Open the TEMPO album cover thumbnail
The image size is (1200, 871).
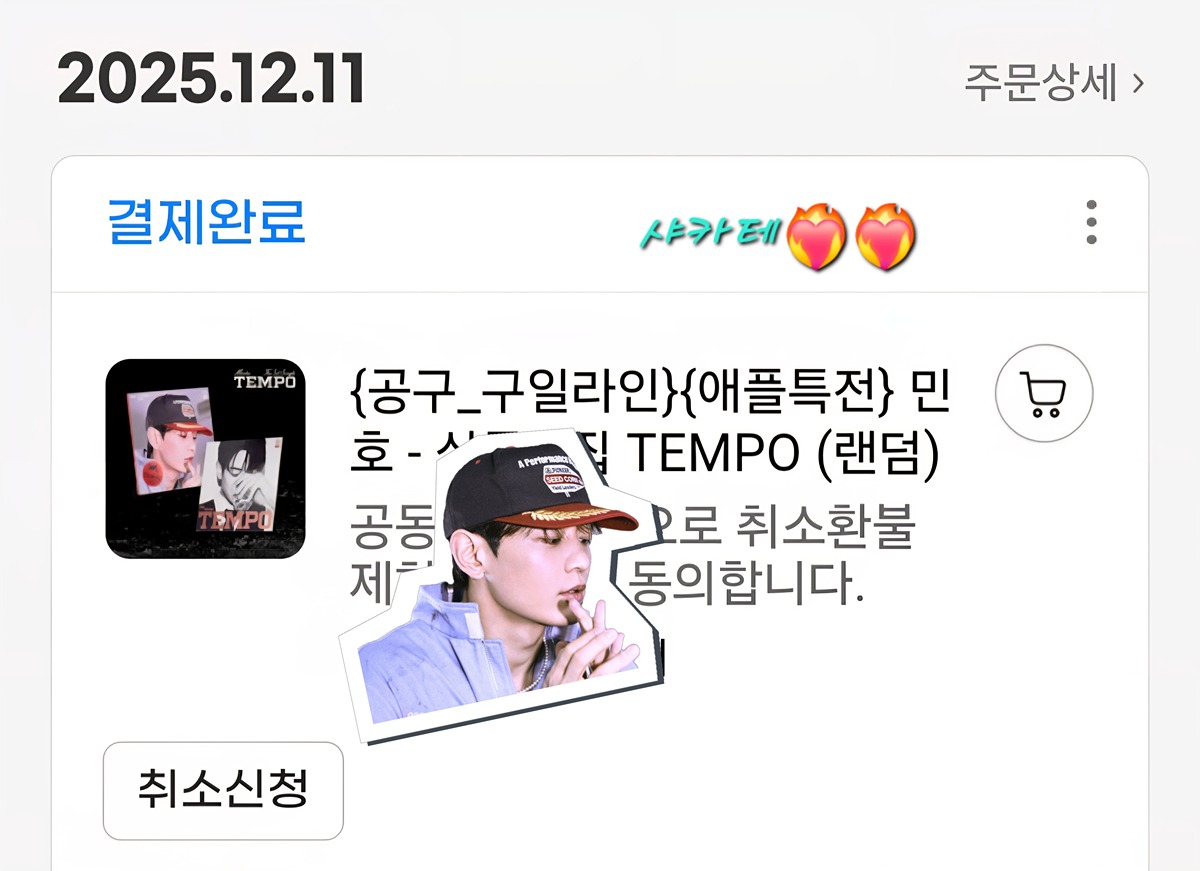[x=205, y=458]
